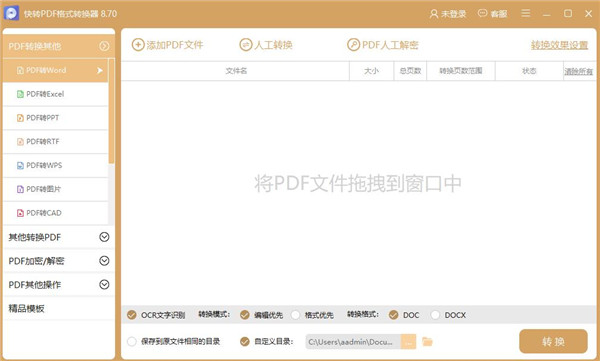Click the 文件名 column header
Viewport: 600px width, 361px height.
[x=236, y=71]
